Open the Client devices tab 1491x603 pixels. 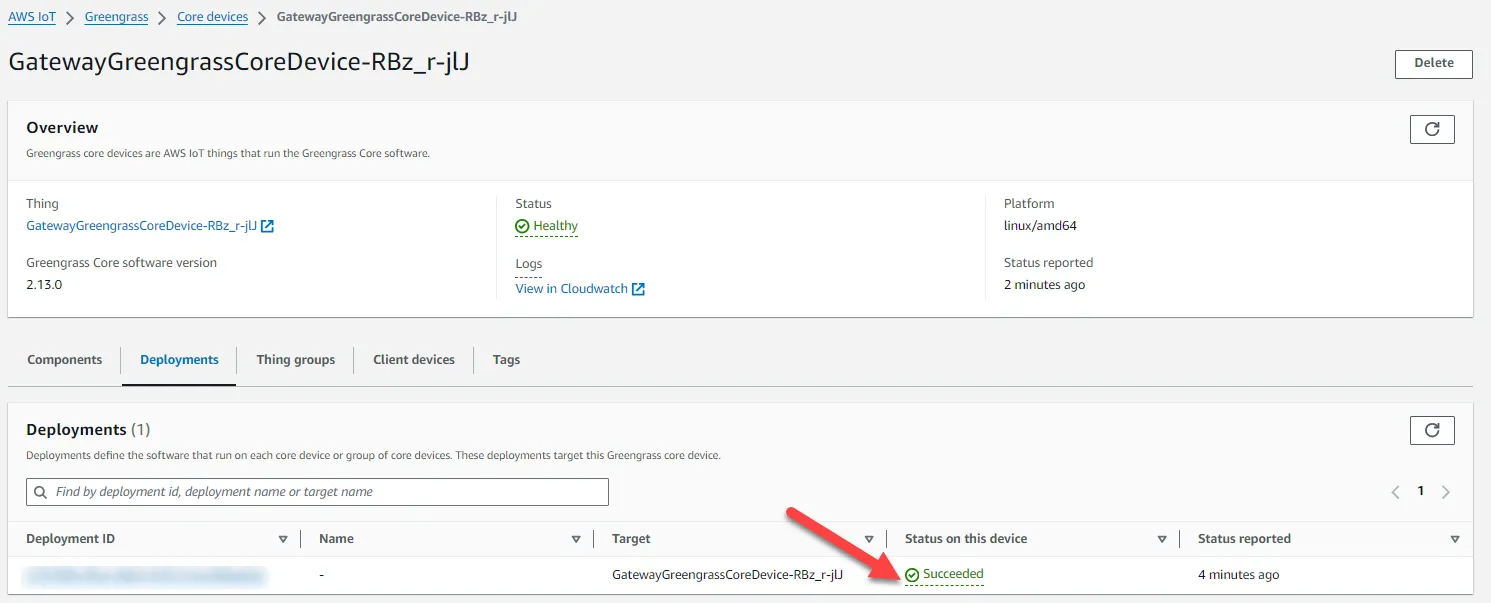tap(414, 360)
